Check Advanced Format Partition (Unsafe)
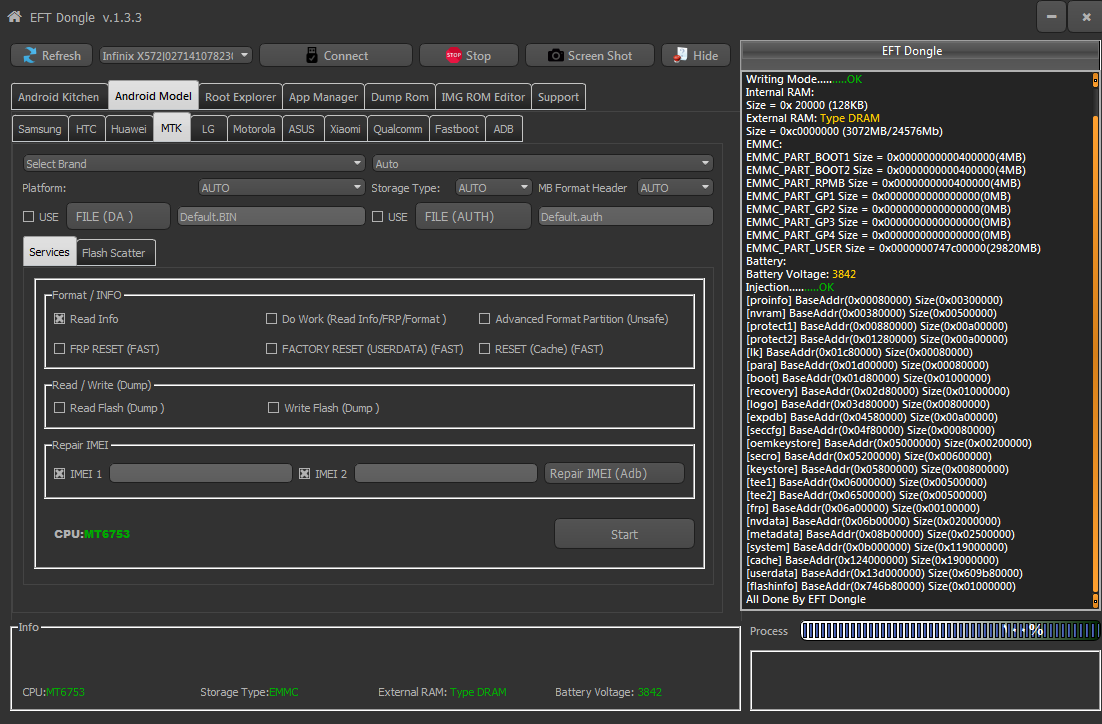This screenshot has height=724, width=1102. click(x=484, y=319)
